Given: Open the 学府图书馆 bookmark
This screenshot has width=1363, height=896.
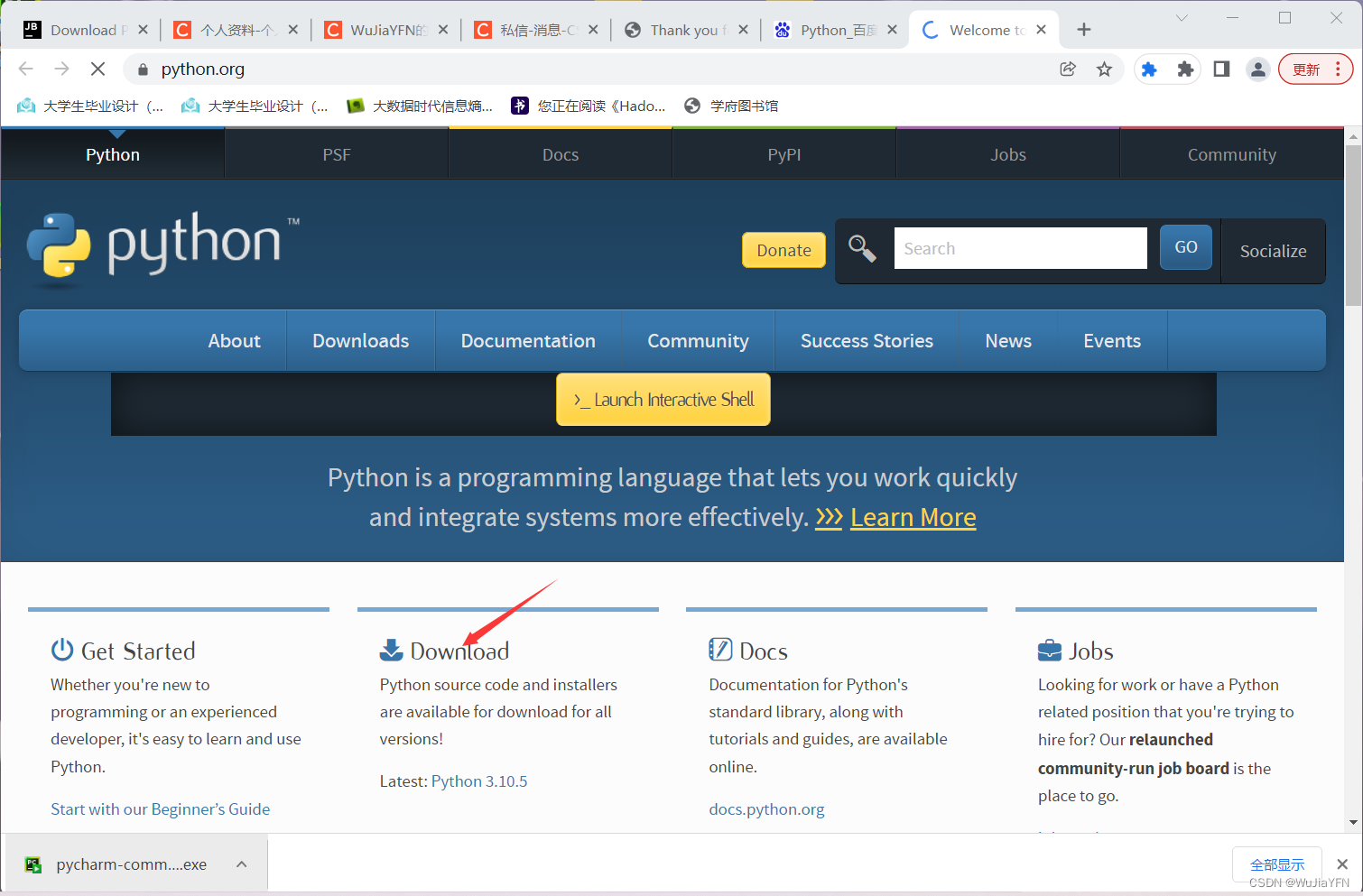Looking at the screenshot, I should tap(732, 106).
